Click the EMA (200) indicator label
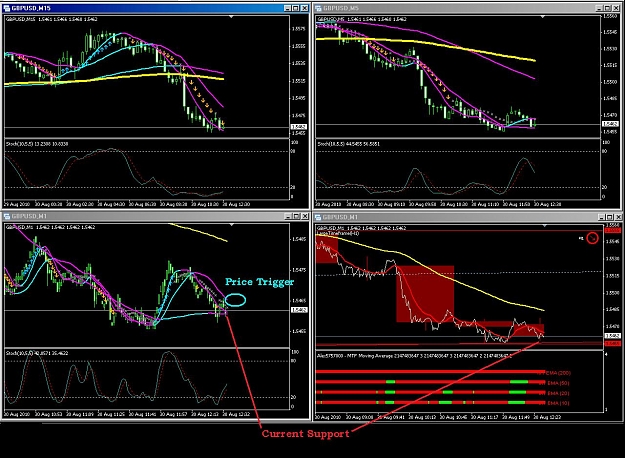Viewport: 625px width, 458px height. [558, 373]
